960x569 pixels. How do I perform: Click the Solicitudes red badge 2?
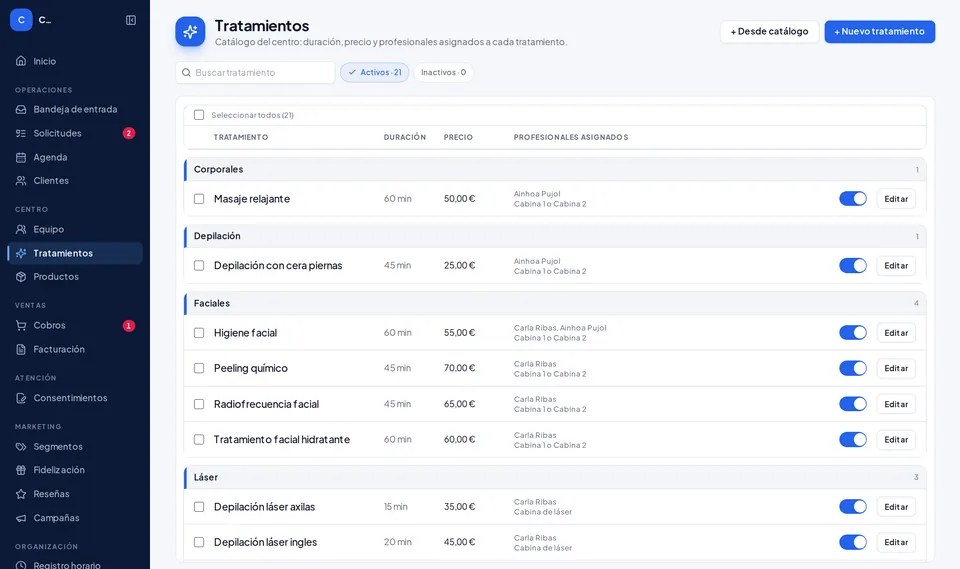pyautogui.click(x=129, y=133)
